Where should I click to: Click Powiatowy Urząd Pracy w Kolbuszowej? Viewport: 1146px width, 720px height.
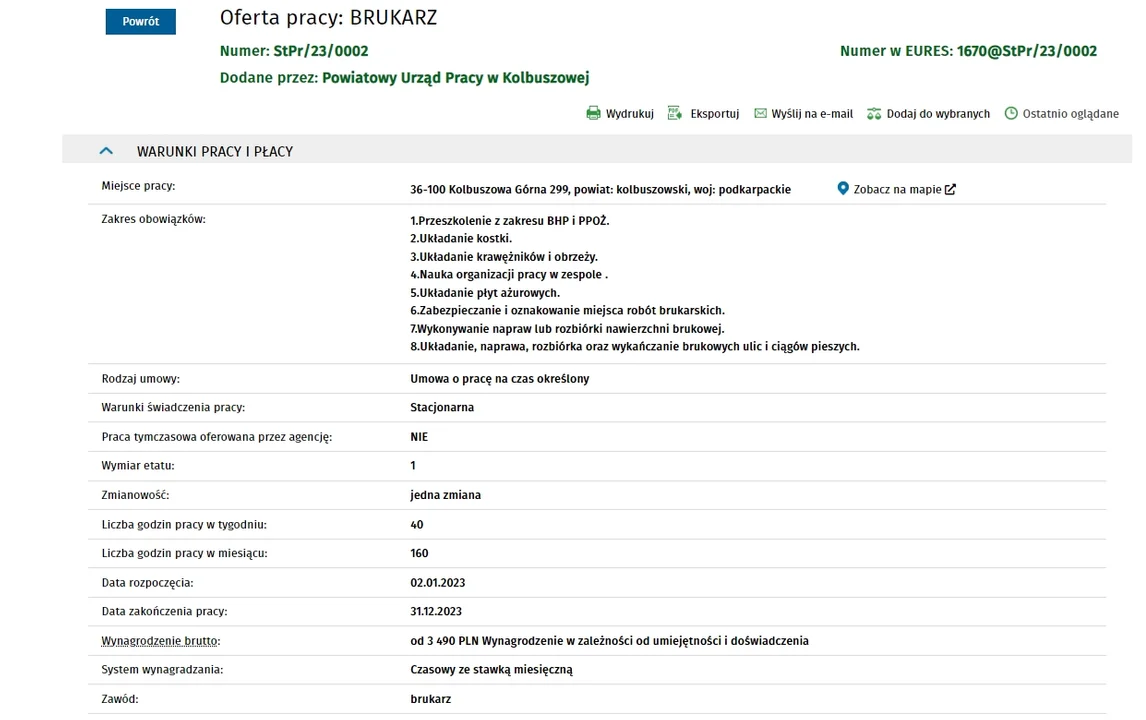coord(455,77)
